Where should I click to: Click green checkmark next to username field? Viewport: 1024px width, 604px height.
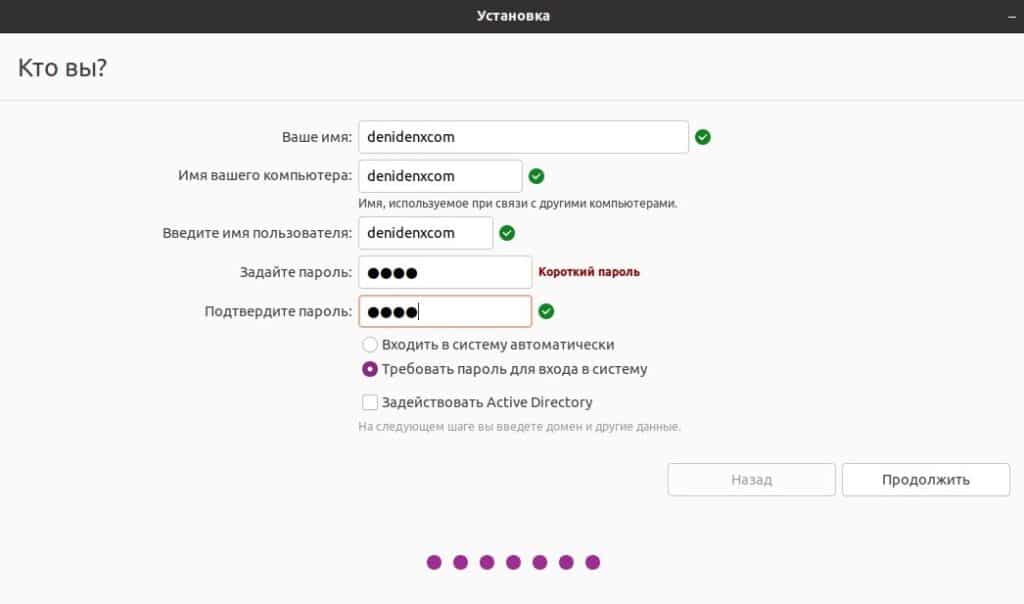tap(507, 233)
